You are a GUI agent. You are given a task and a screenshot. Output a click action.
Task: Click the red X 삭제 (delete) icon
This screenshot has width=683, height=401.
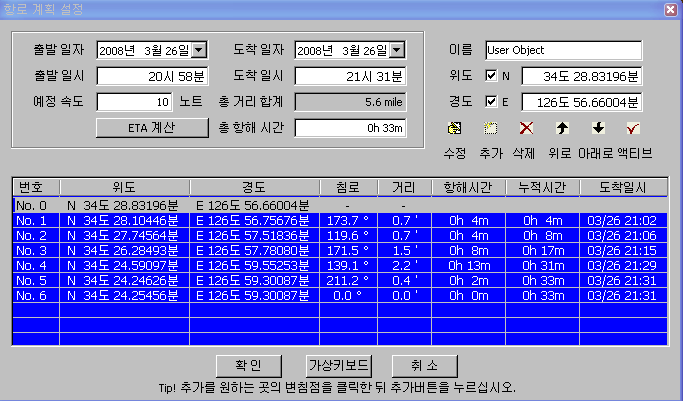(x=526, y=128)
